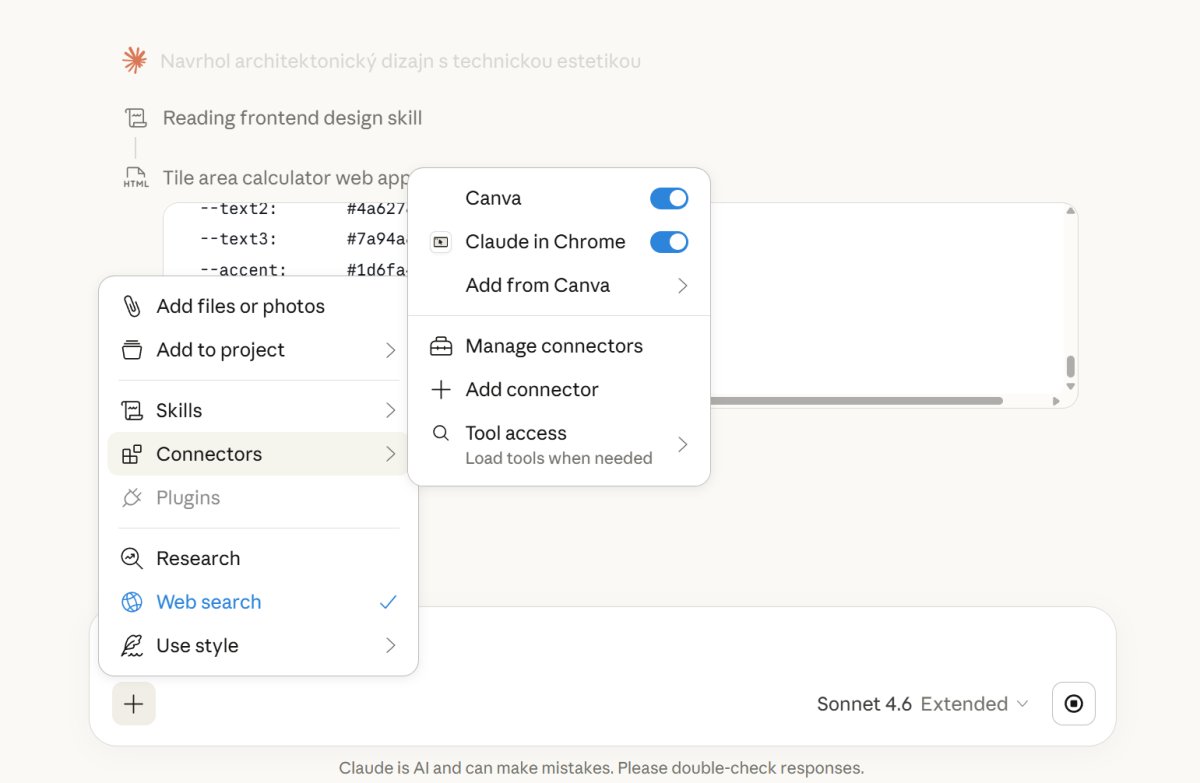The height and width of the screenshot is (783, 1200).
Task: Click the Claude in Chrome icon
Action: [441, 242]
